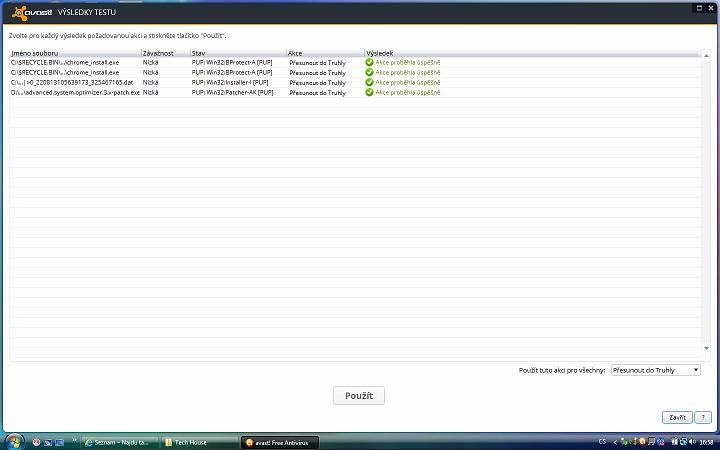Click scrollbar up arrow of results list
This screenshot has width=720, height=450.
(x=706, y=56)
